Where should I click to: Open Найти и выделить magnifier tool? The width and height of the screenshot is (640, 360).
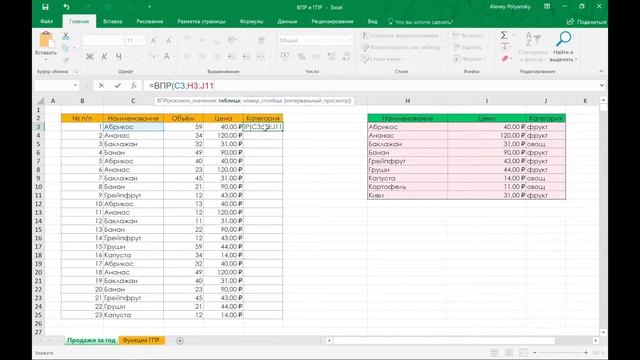pyautogui.click(x=563, y=47)
